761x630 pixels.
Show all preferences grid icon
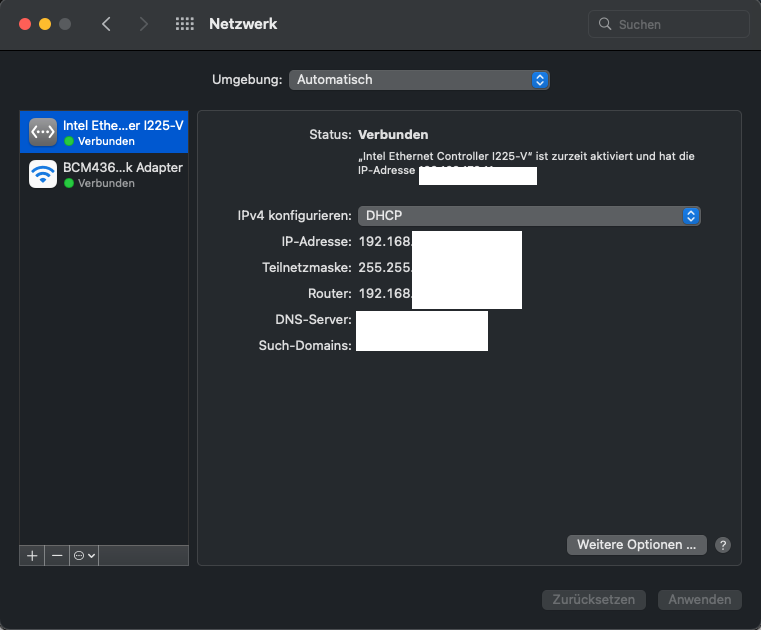pos(184,24)
